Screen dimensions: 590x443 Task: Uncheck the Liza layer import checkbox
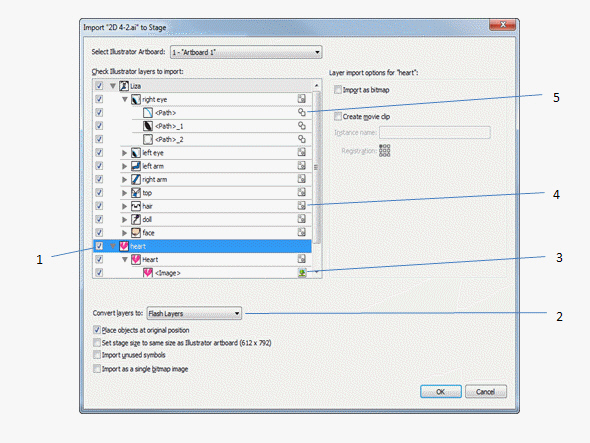coord(99,86)
